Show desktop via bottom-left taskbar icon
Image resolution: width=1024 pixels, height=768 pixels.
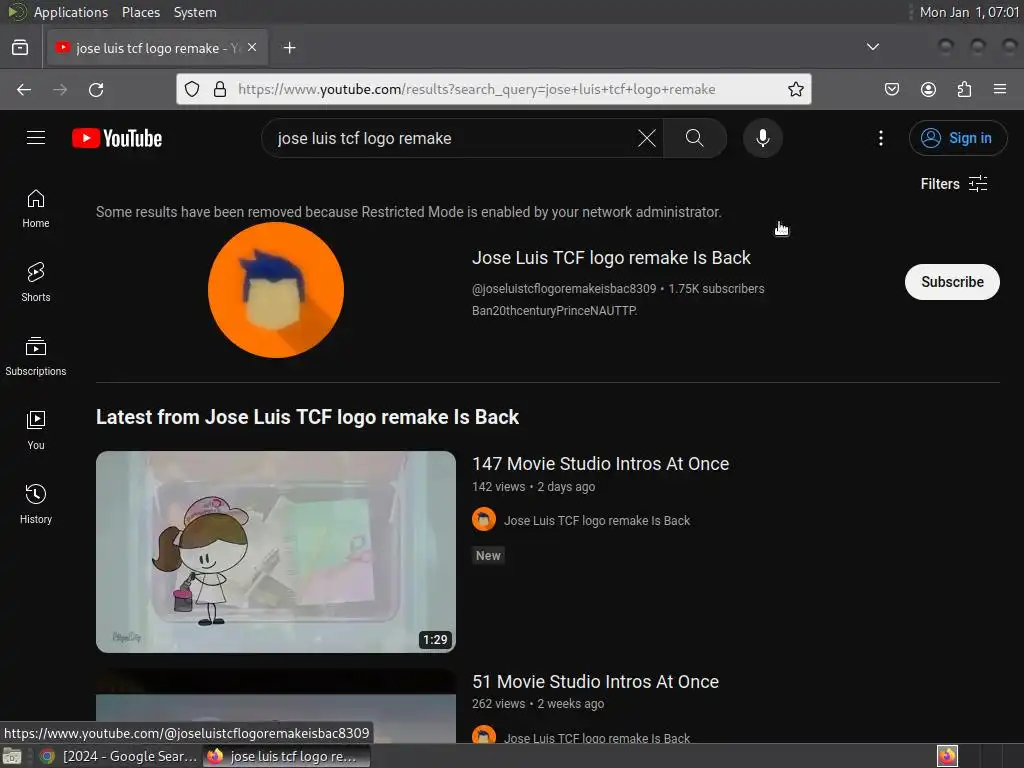12,756
